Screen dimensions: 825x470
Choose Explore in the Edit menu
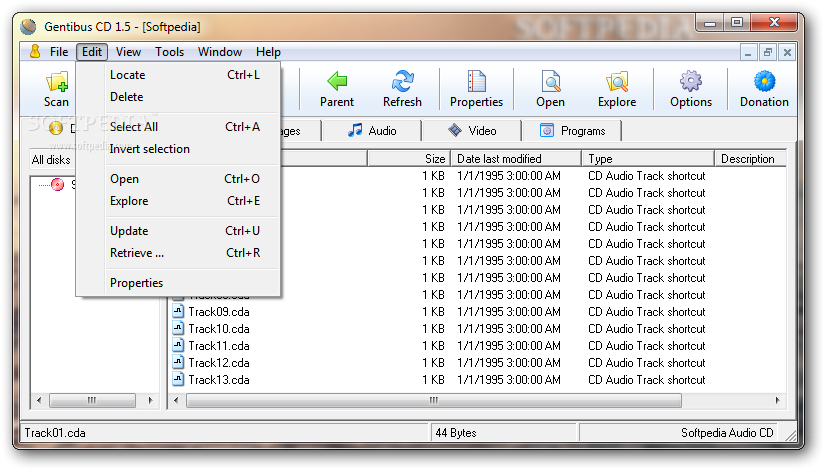click(178, 201)
